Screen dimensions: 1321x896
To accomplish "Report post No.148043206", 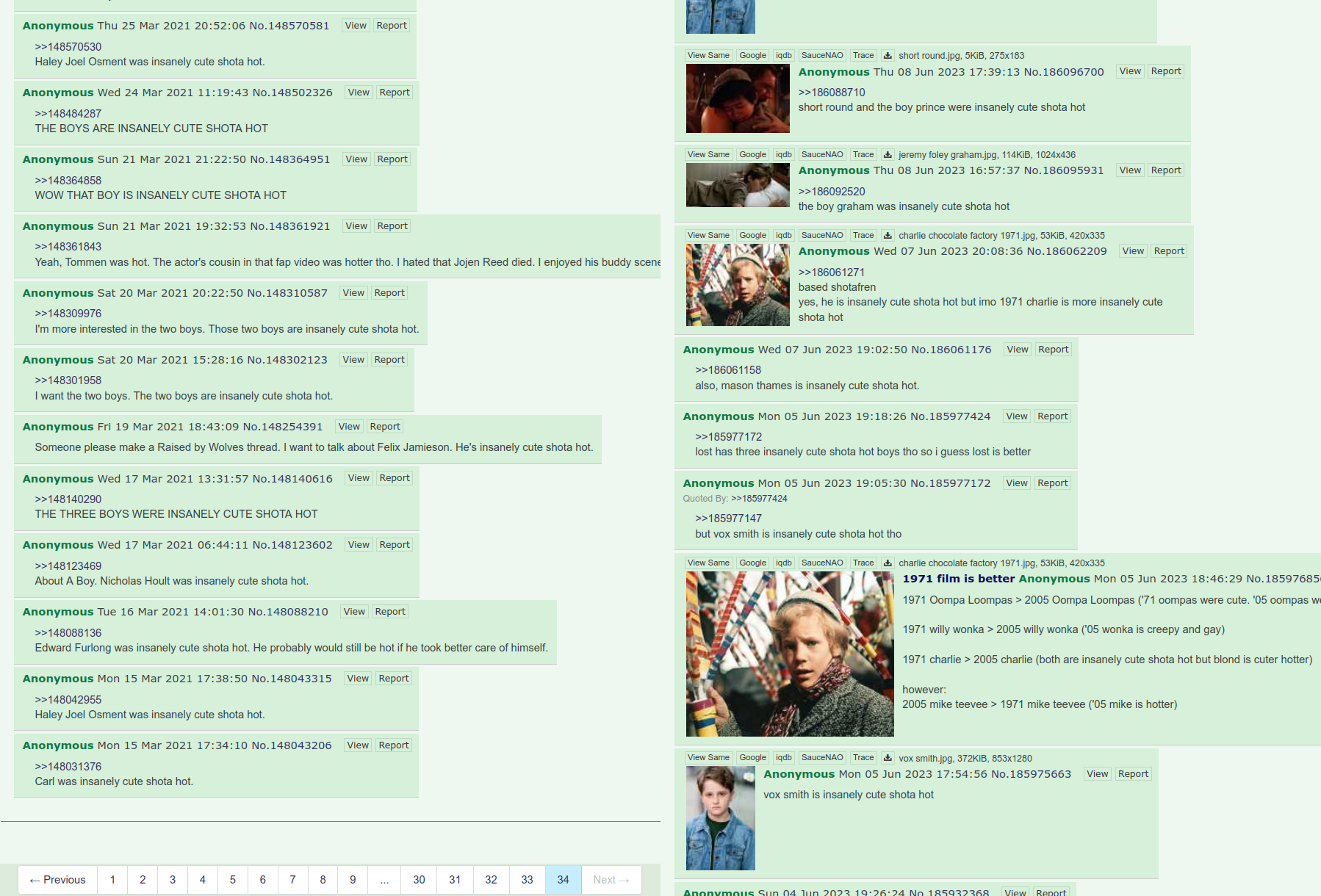I will (x=394, y=745).
